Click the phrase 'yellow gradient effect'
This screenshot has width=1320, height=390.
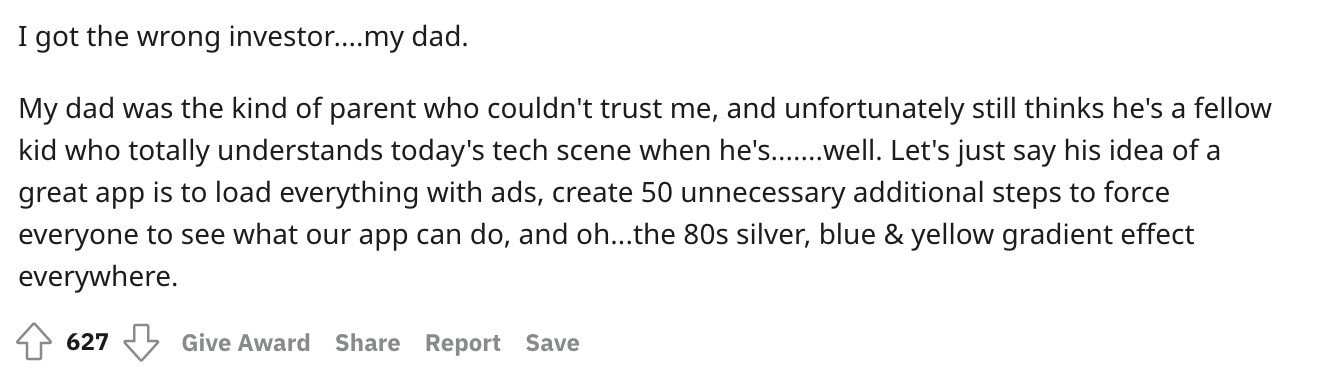pyautogui.click(x=1059, y=236)
